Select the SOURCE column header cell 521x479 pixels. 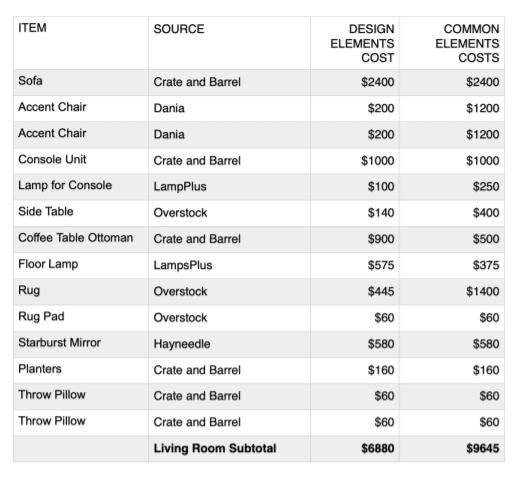pyautogui.click(x=229, y=43)
